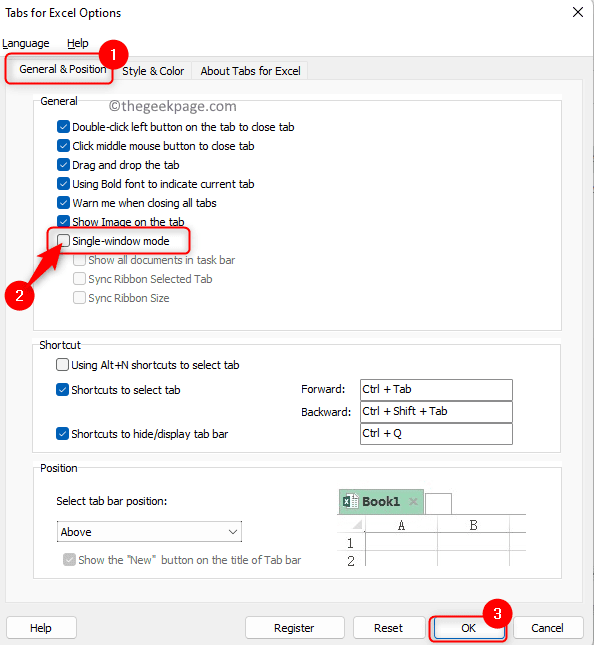Click the Backward shortcut field Ctrl + Shift + Tab
The height and width of the screenshot is (645, 594).
click(436, 412)
